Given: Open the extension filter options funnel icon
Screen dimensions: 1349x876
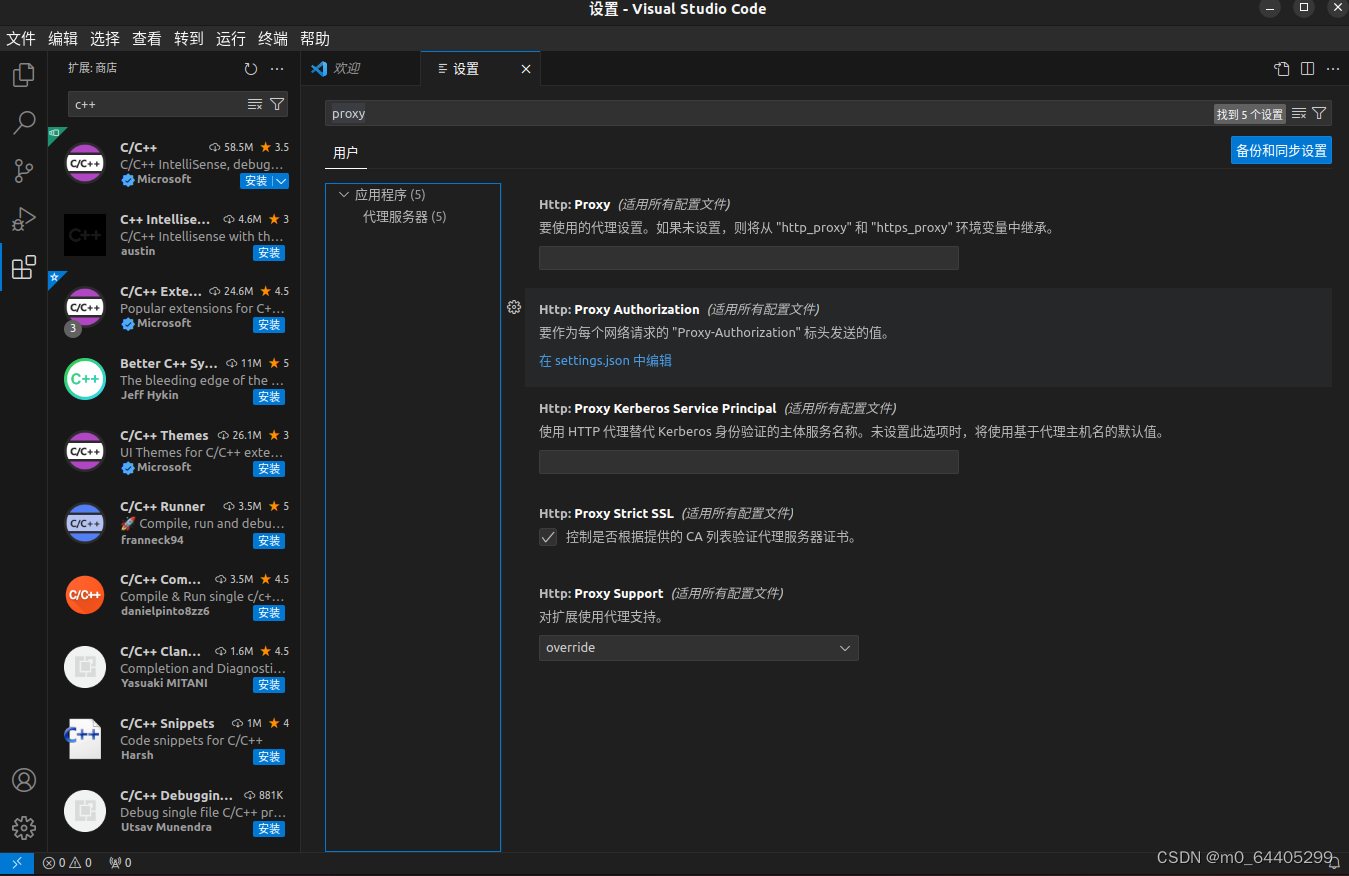Looking at the screenshot, I should (277, 104).
